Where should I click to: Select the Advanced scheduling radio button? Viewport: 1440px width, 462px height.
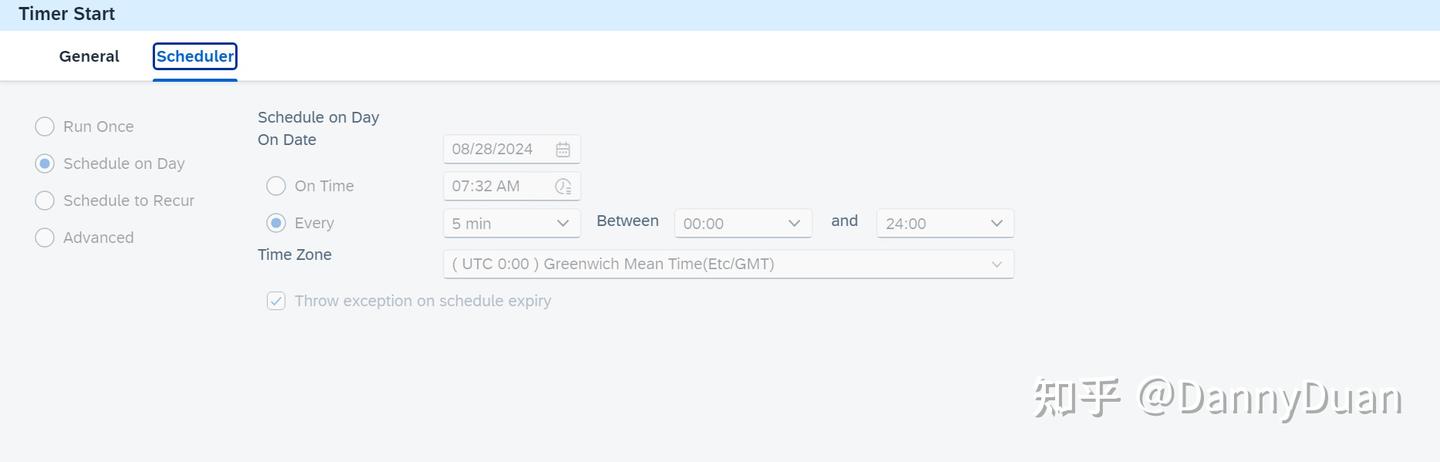click(45, 238)
